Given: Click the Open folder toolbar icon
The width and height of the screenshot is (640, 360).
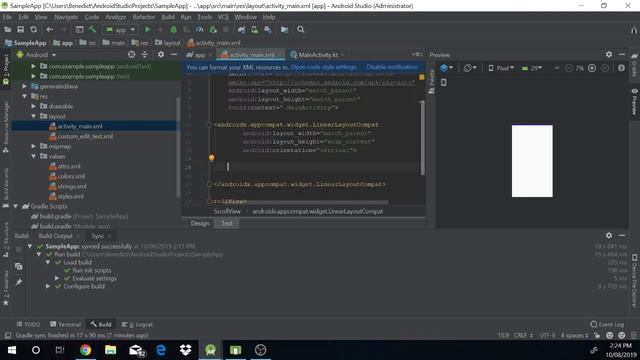Looking at the screenshot, I should 7,30.
